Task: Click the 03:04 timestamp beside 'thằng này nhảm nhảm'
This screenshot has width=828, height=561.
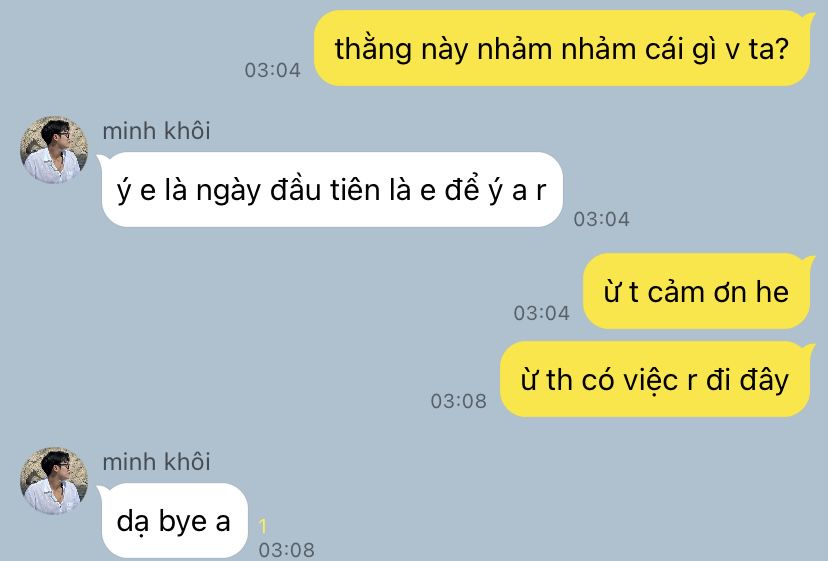Action: [272, 70]
